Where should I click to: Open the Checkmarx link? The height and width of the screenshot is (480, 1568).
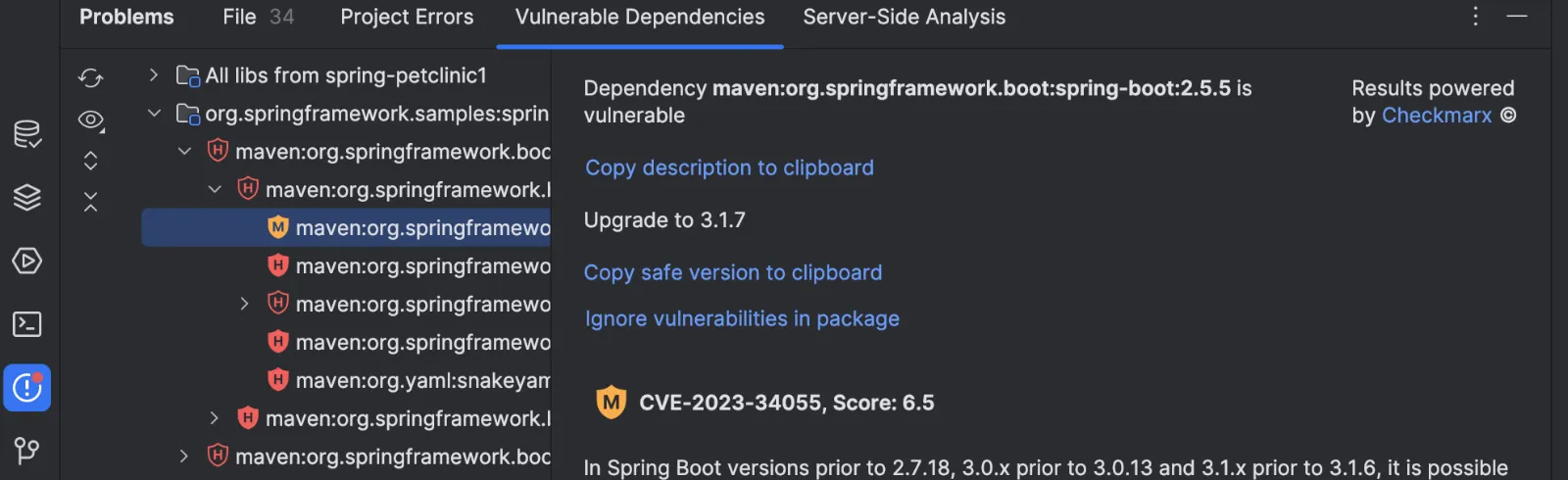[x=1437, y=116]
